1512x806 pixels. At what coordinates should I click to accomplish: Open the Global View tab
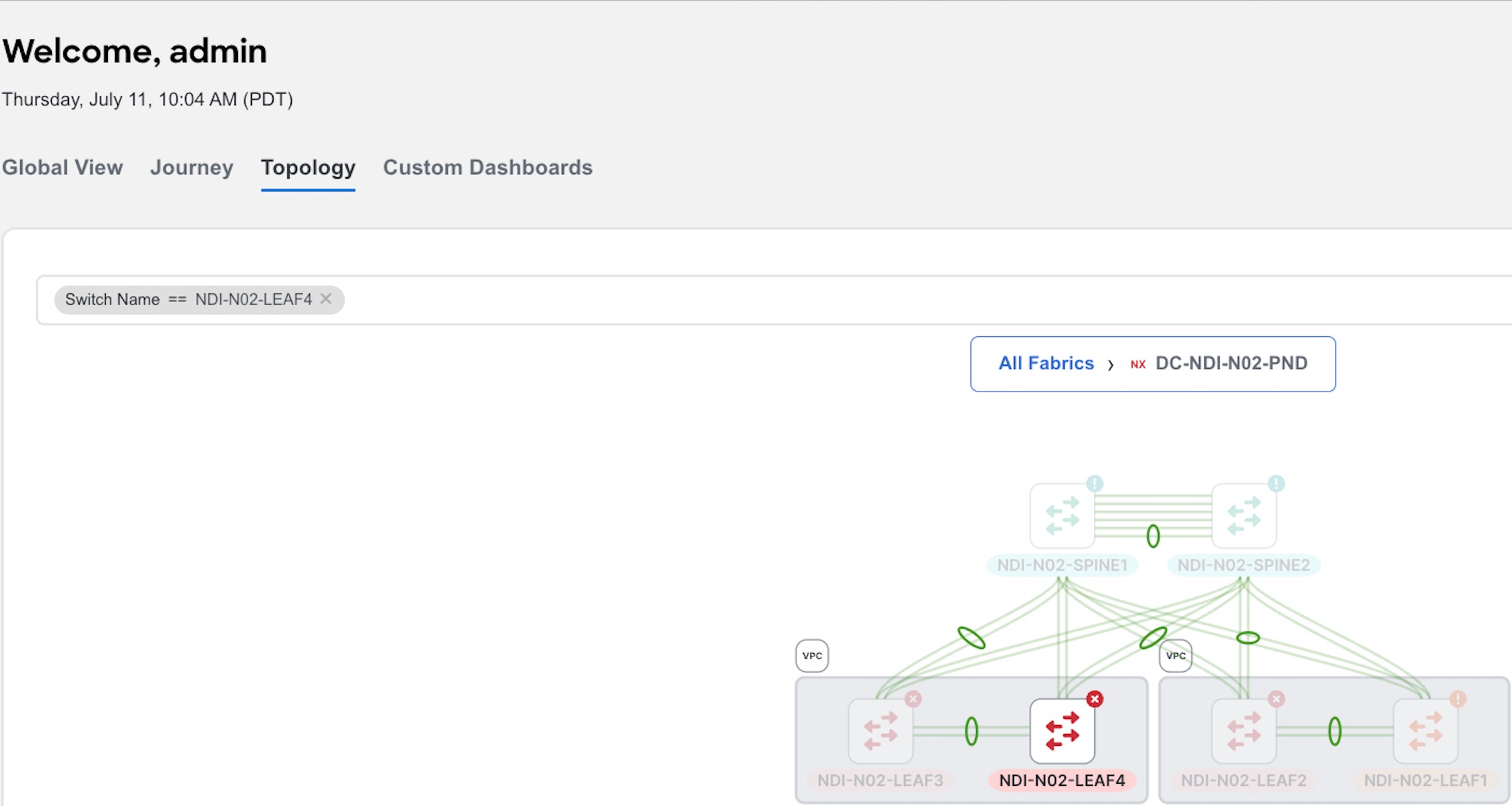[63, 167]
